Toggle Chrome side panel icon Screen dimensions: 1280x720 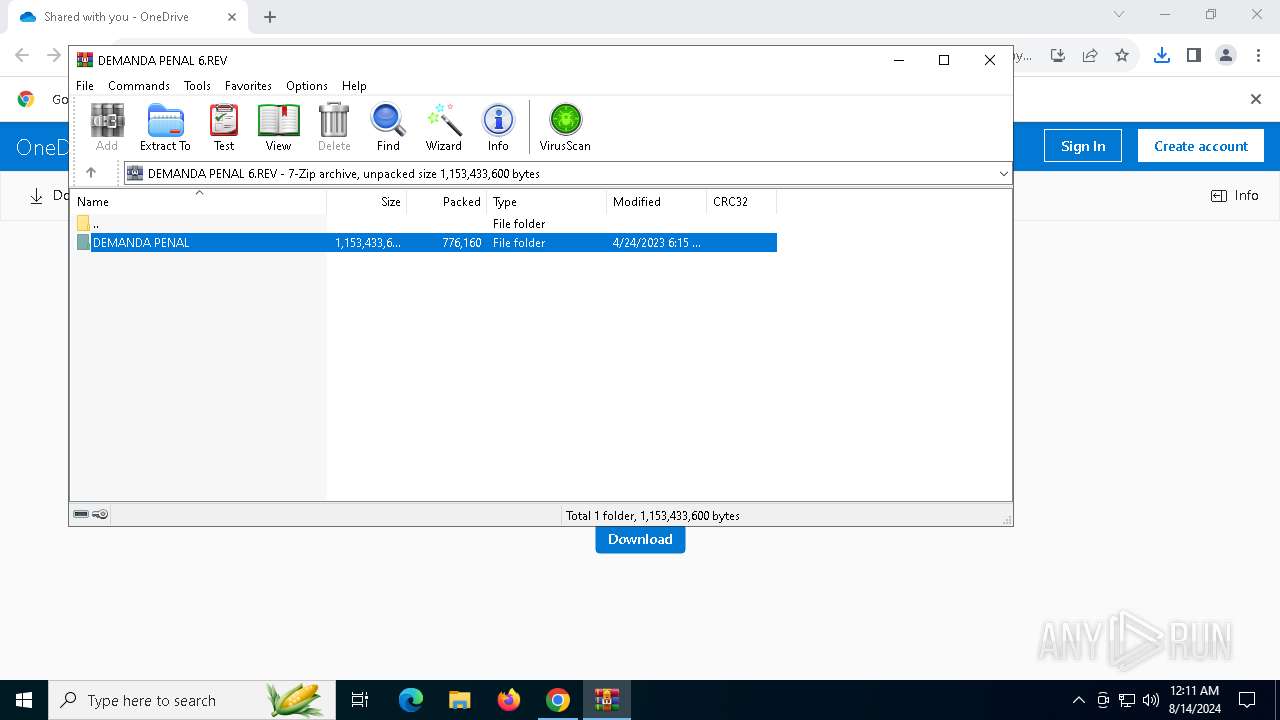[x=1194, y=56]
